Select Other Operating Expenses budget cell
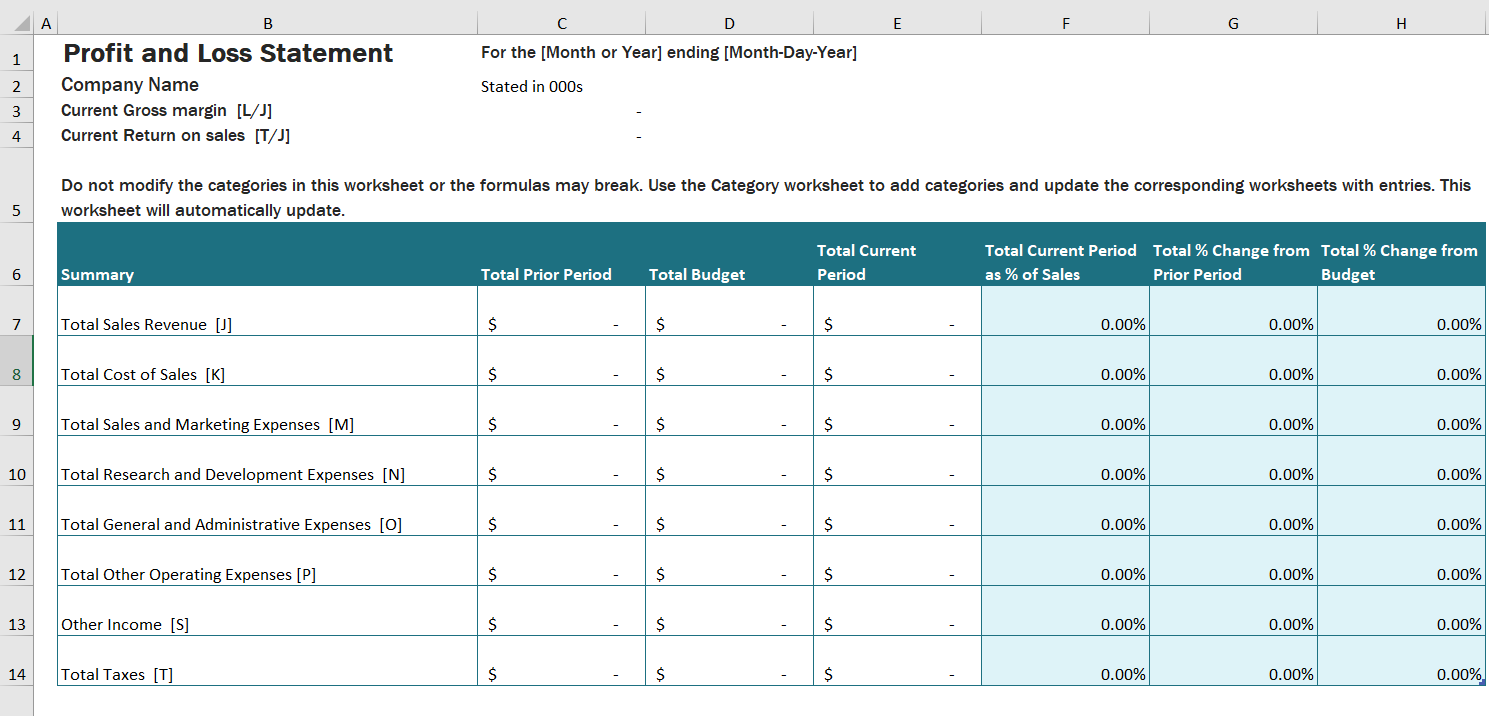The height and width of the screenshot is (716, 1489). [730, 561]
